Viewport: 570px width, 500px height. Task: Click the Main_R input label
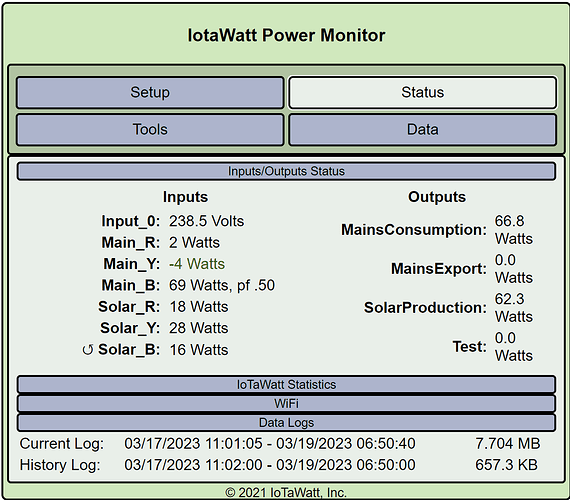point(131,243)
